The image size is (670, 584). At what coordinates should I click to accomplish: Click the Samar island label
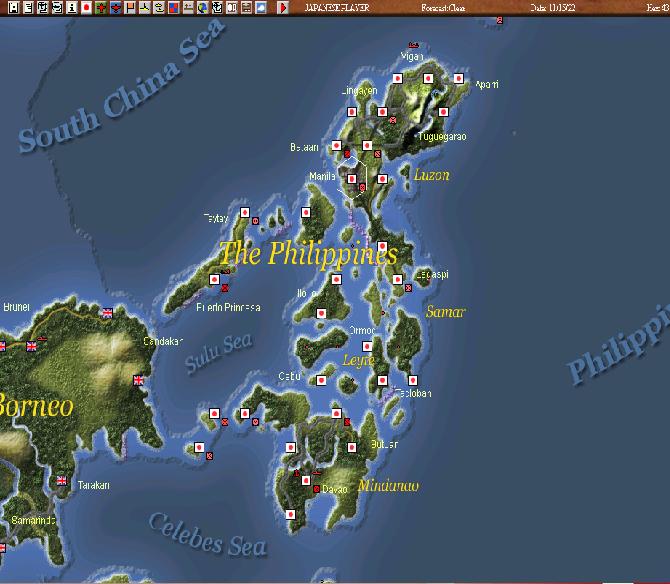(445, 311)
